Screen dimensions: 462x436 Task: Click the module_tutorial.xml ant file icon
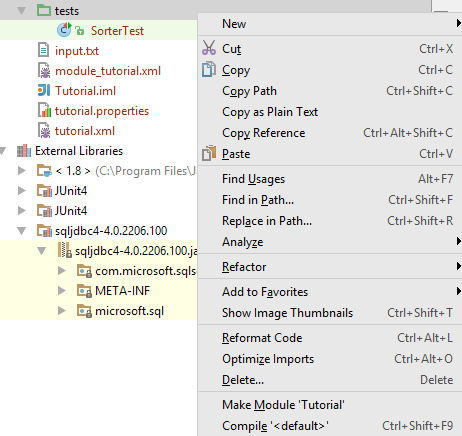(44, 71)
